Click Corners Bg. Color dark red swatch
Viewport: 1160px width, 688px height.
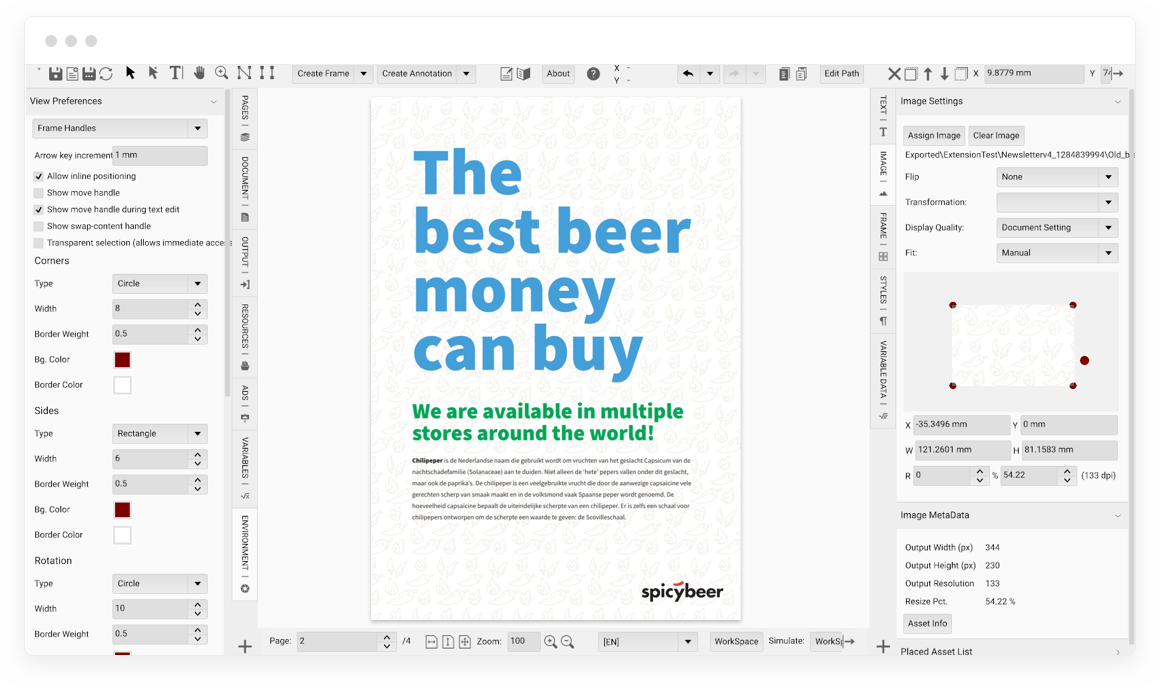122,360
